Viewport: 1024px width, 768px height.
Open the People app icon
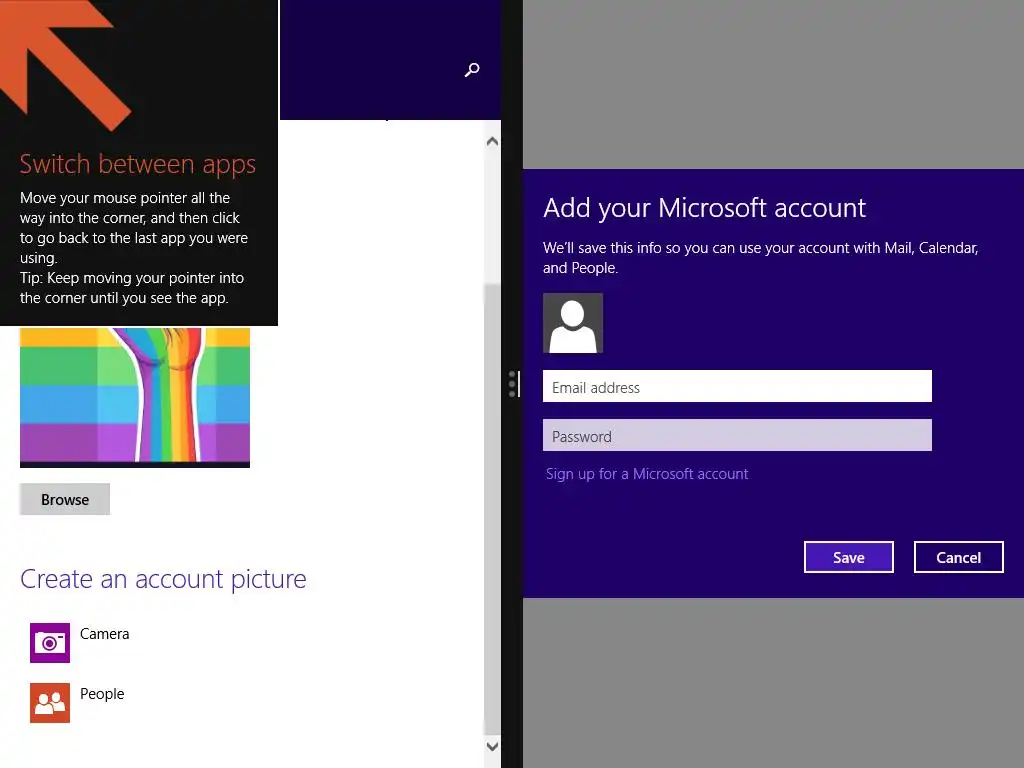click(50, 703)
